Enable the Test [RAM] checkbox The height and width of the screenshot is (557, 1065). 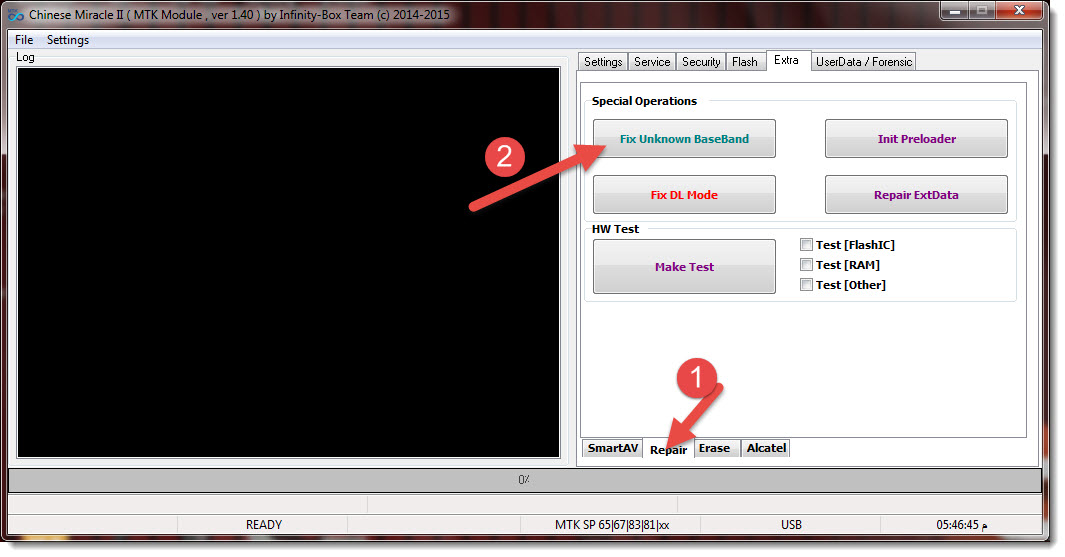click(806, 265)
